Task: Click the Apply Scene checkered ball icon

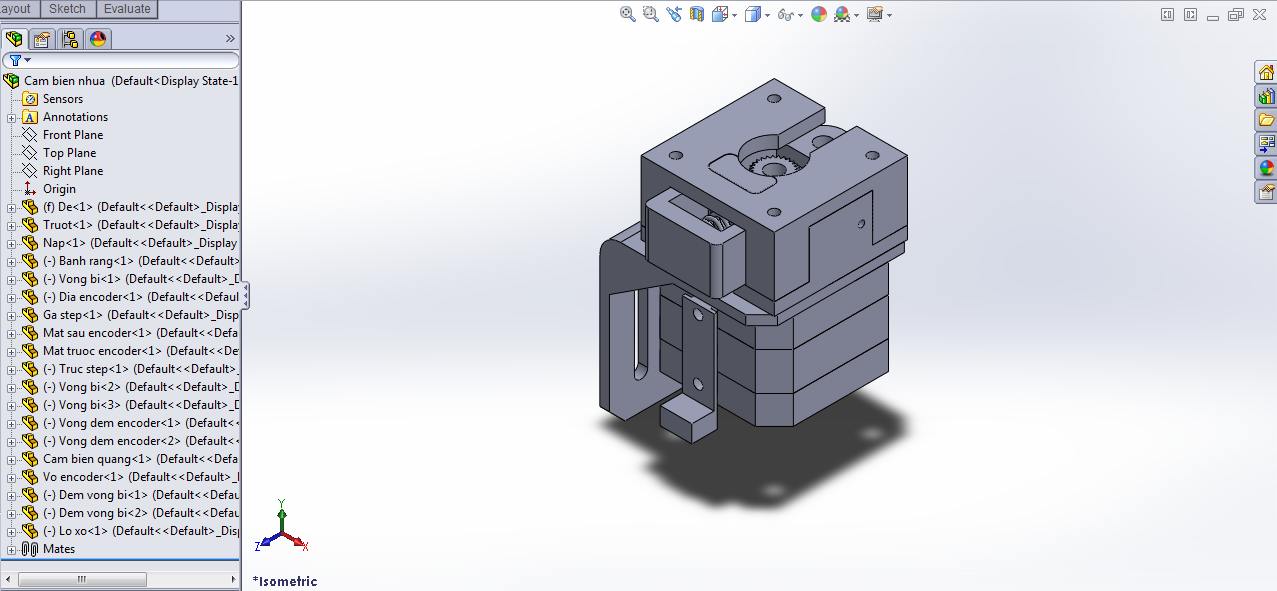Action: point(842,14)
